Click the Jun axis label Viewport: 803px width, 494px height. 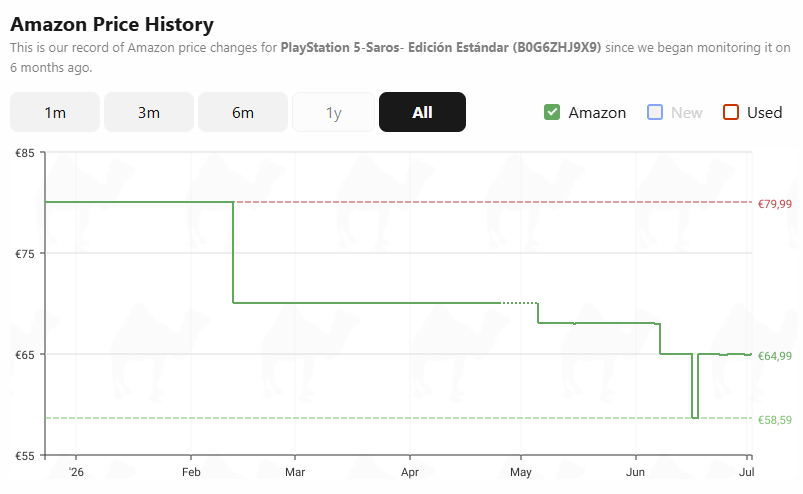[x=636, y=472]
